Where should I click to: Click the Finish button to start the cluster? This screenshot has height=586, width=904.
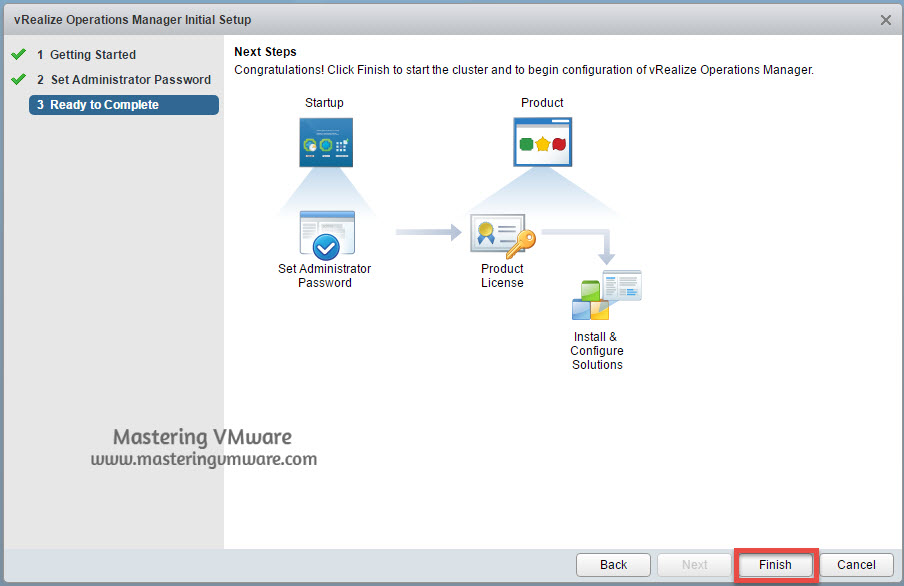(775, 565)
